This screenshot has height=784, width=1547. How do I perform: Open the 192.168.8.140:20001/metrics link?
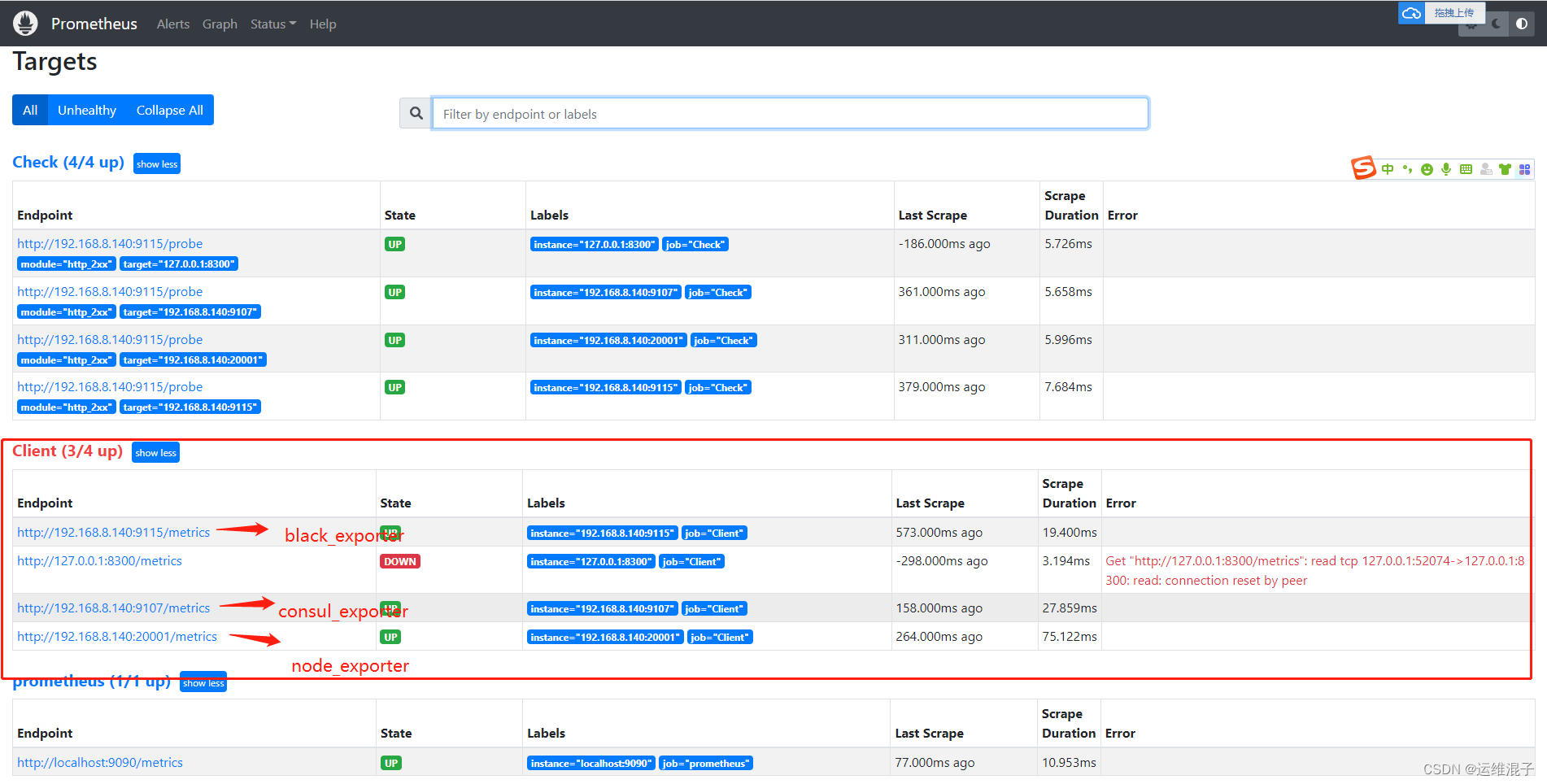point(117,636)
